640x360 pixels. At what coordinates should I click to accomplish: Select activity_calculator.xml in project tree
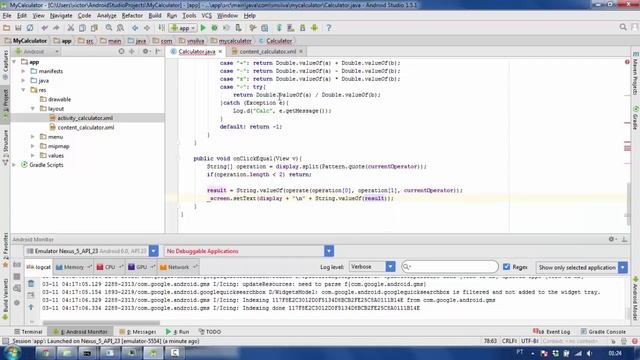[85, 118]
